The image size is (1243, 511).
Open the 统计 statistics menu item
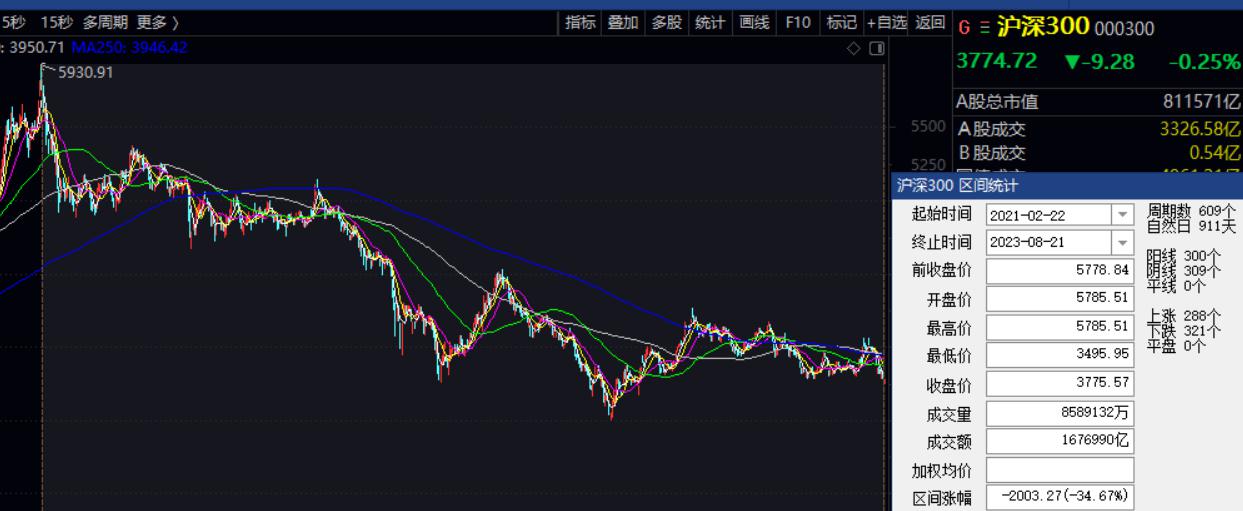[710, 22]
